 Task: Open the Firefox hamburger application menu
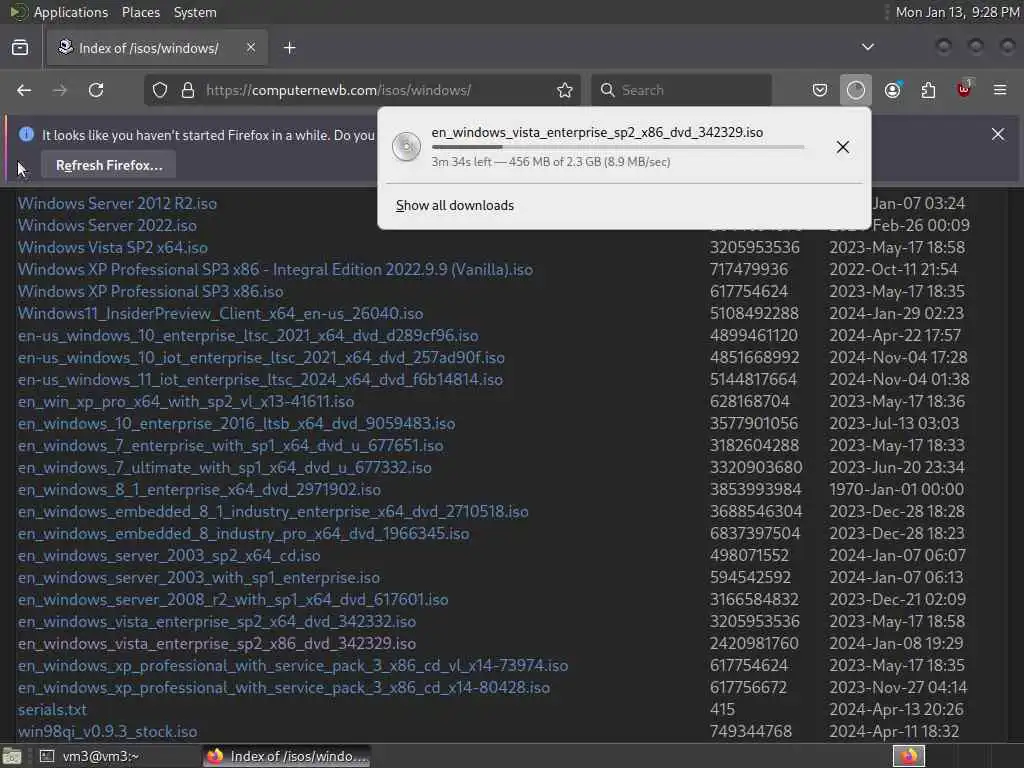[x=1000, y=90]
